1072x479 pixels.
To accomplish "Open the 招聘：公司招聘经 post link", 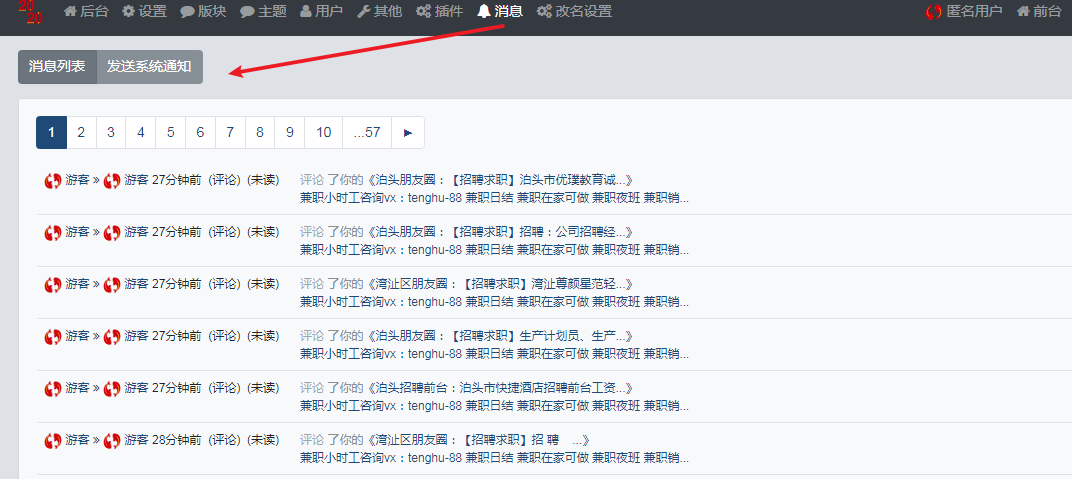I will tap(500, 232).
